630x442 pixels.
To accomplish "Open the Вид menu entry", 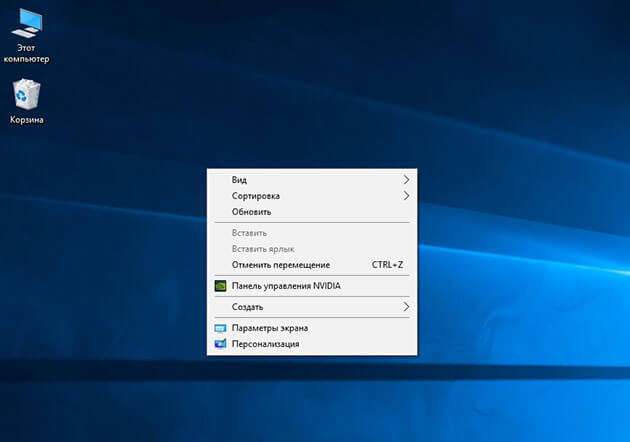I will point(312,180).
